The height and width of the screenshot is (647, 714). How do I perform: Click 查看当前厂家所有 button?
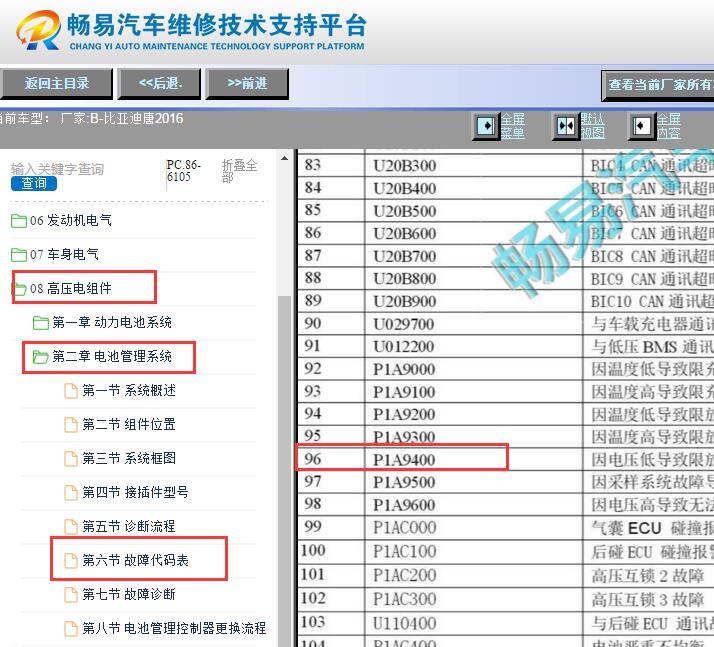[658, 85]
